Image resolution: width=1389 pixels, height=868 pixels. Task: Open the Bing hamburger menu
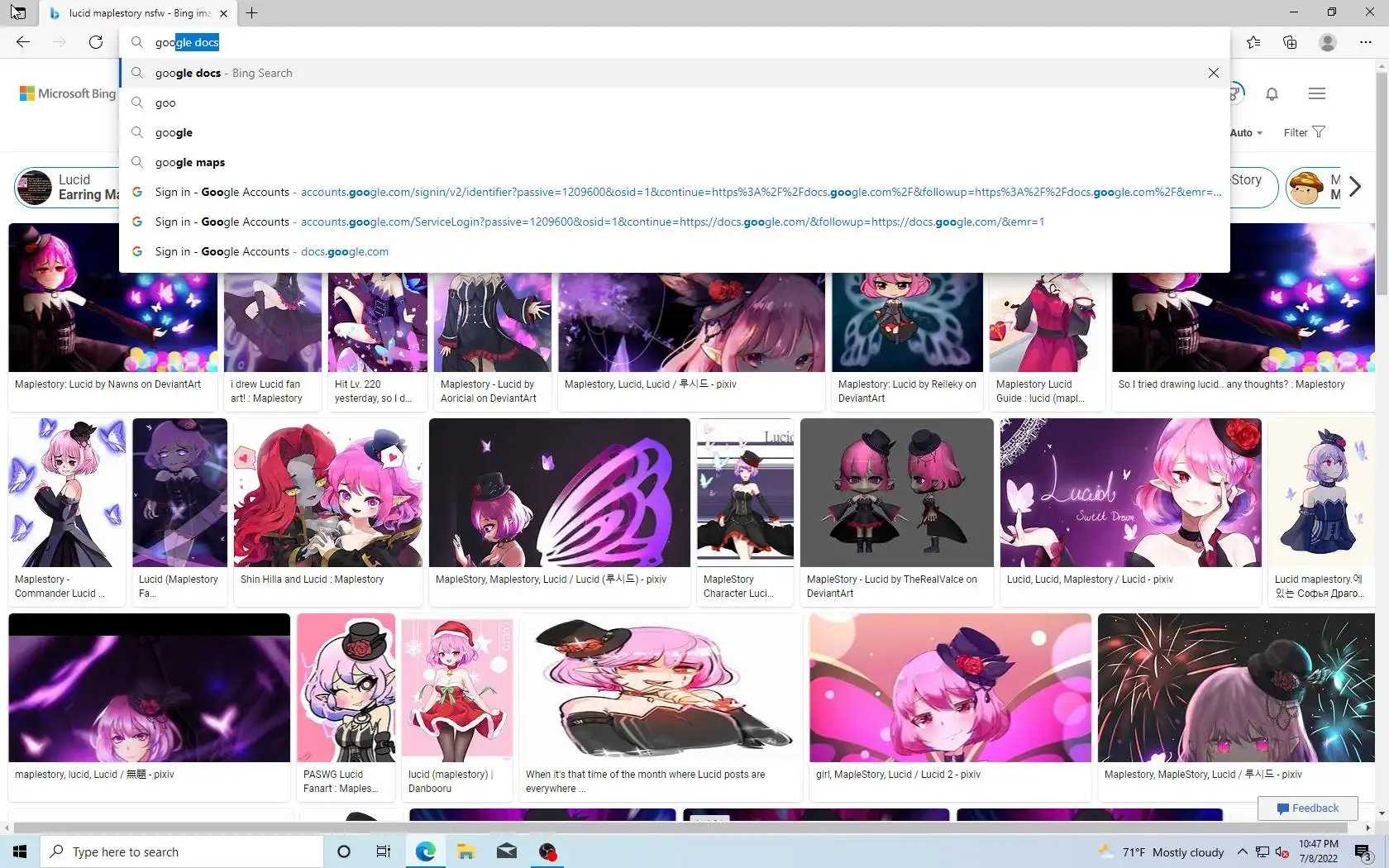[1317, 93]
